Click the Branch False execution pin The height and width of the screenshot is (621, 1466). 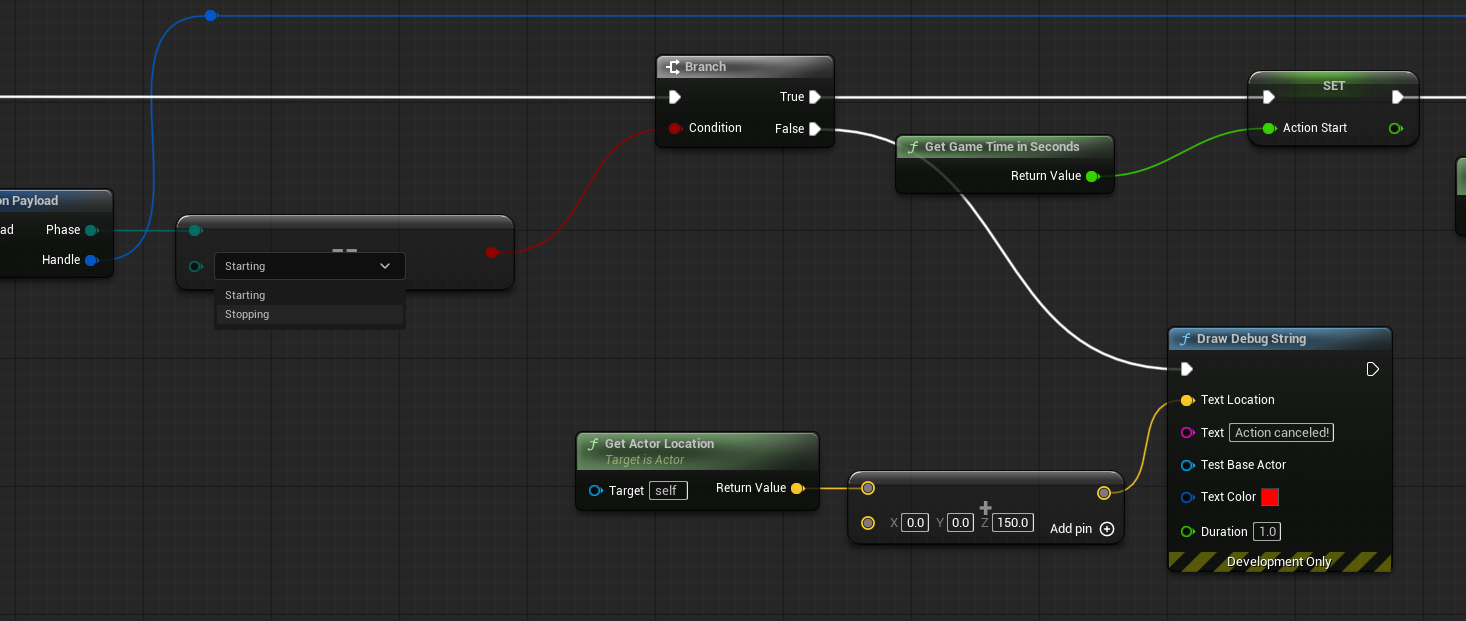[815, 129]
